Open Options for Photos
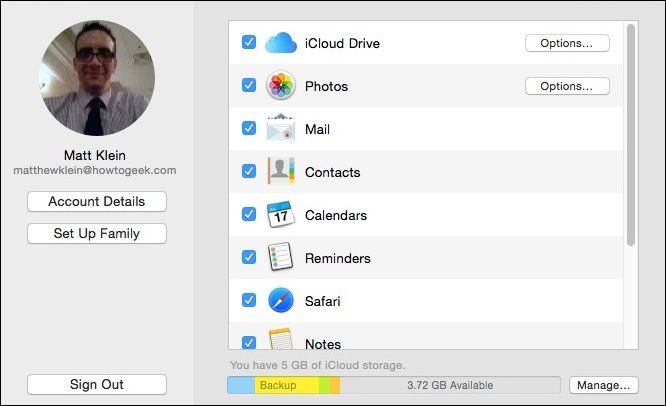This screenshot has height=406, width=666. (x=567, y=86)
